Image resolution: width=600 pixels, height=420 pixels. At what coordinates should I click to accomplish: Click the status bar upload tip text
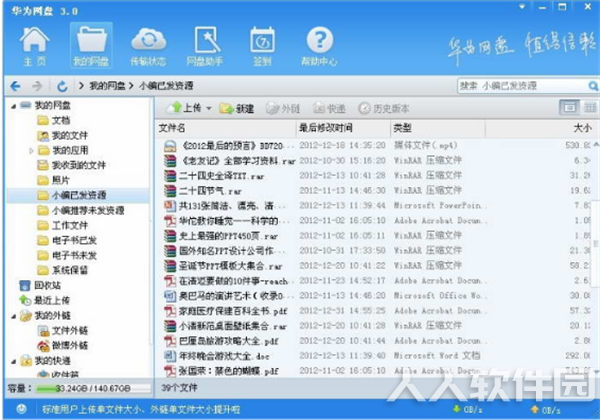pyautogui.click(x=141, y=410)
